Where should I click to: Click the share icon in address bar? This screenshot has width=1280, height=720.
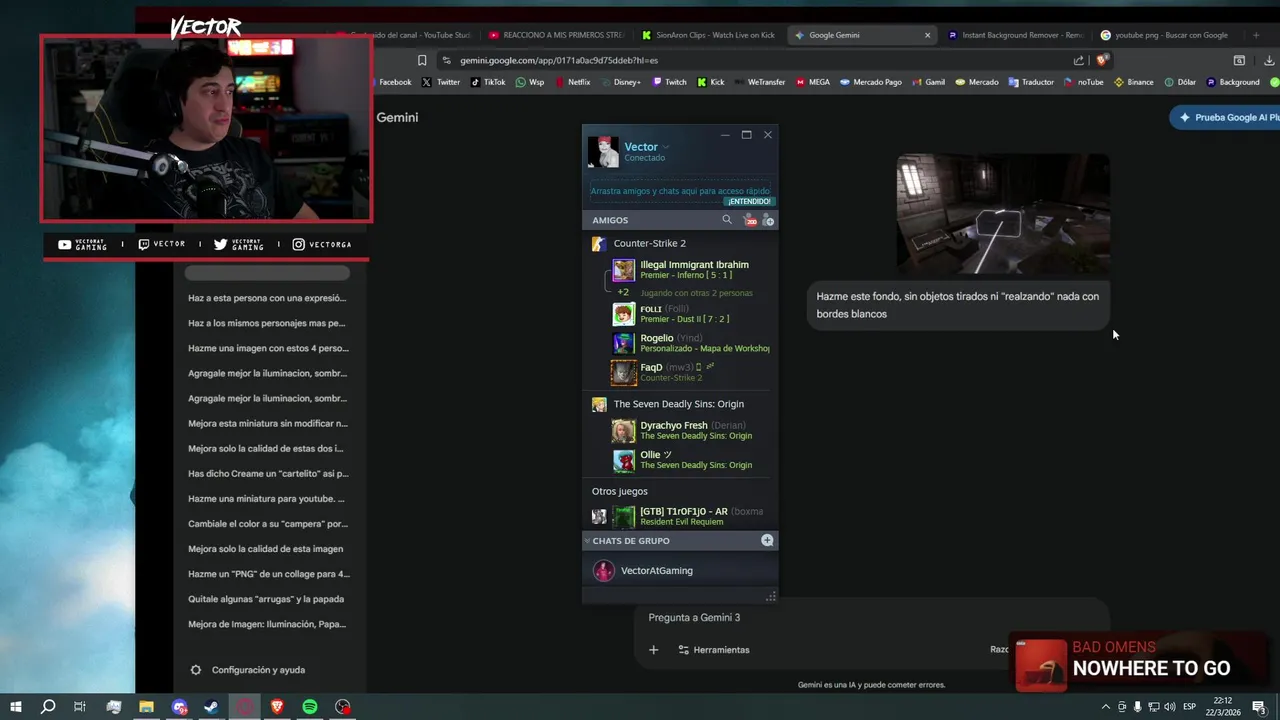(x=1079, y=60)
